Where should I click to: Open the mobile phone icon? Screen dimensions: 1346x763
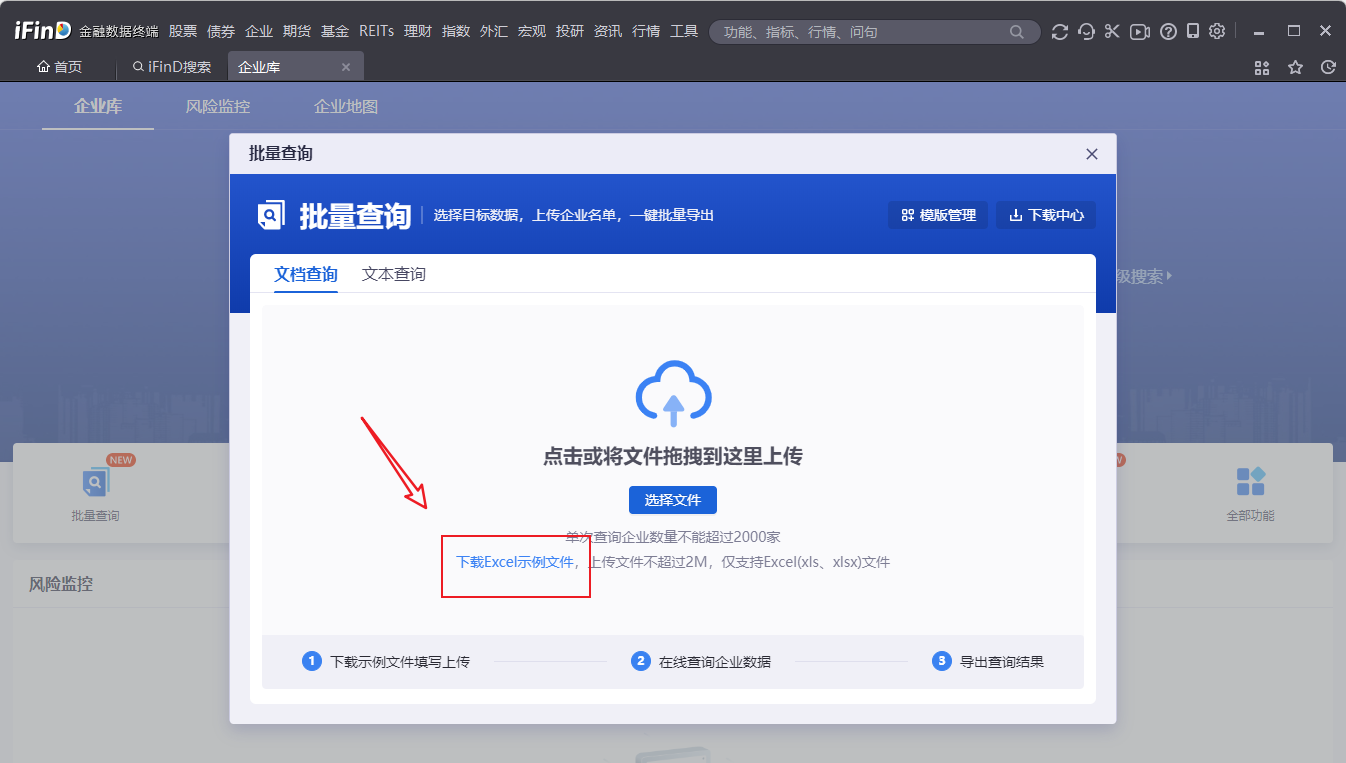[1192, 32]
